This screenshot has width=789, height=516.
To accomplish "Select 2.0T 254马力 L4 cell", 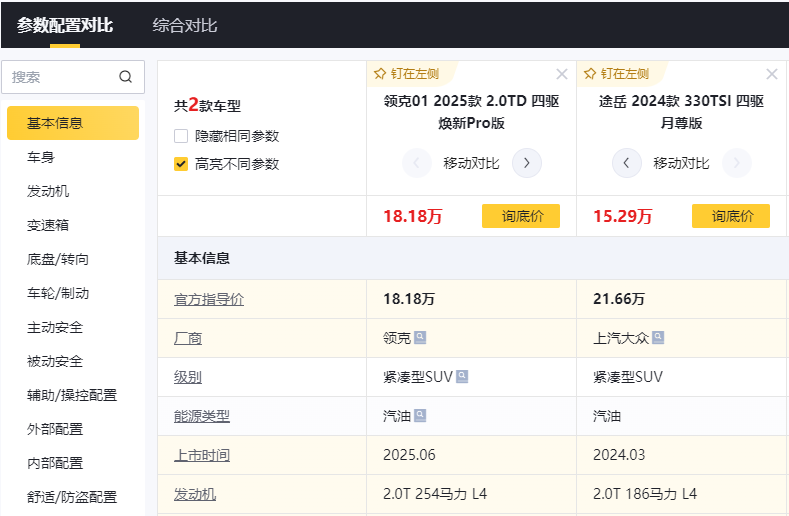I will pyautogui.click(x=471, y=494).
